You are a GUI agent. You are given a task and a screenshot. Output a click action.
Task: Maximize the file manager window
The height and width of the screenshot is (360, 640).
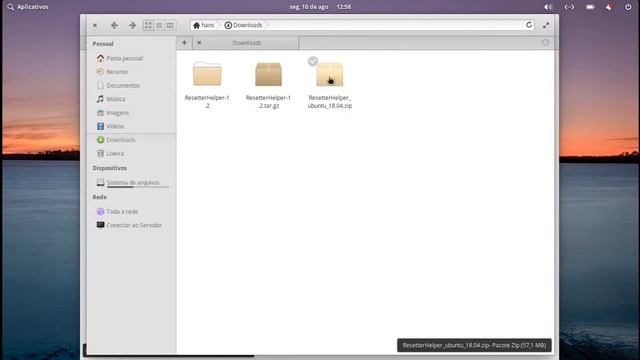[546, 25]
